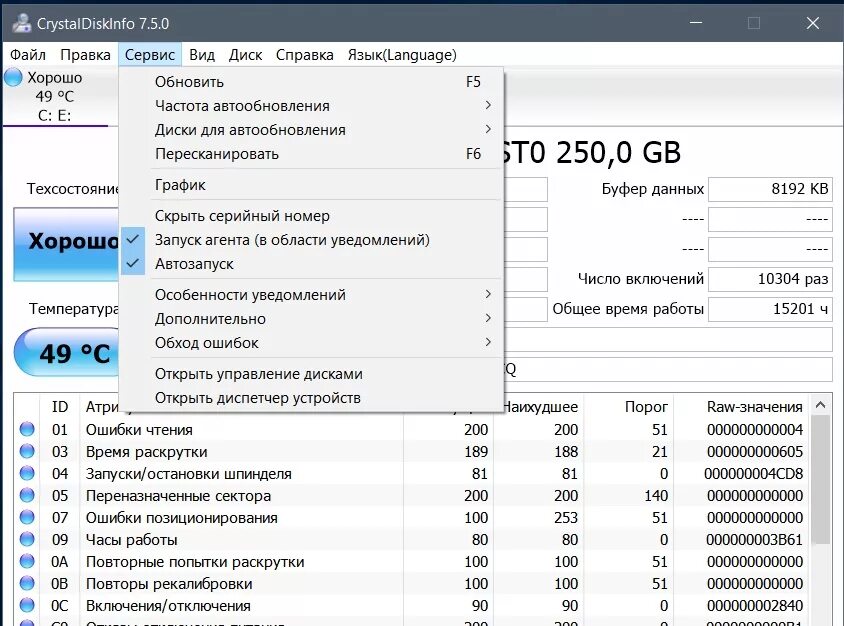The height and width of the screenshot is (626, 844).
Task: Select the Повторы рекалибровки row
Action: (412, 584)
